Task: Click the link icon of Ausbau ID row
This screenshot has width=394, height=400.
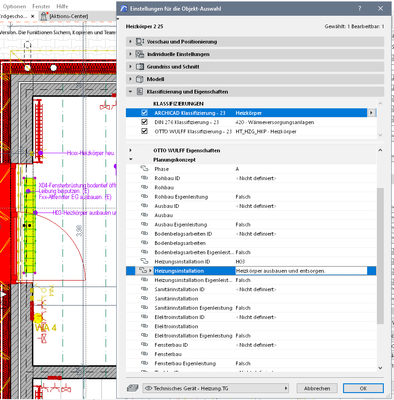Action: coord(144,206)
